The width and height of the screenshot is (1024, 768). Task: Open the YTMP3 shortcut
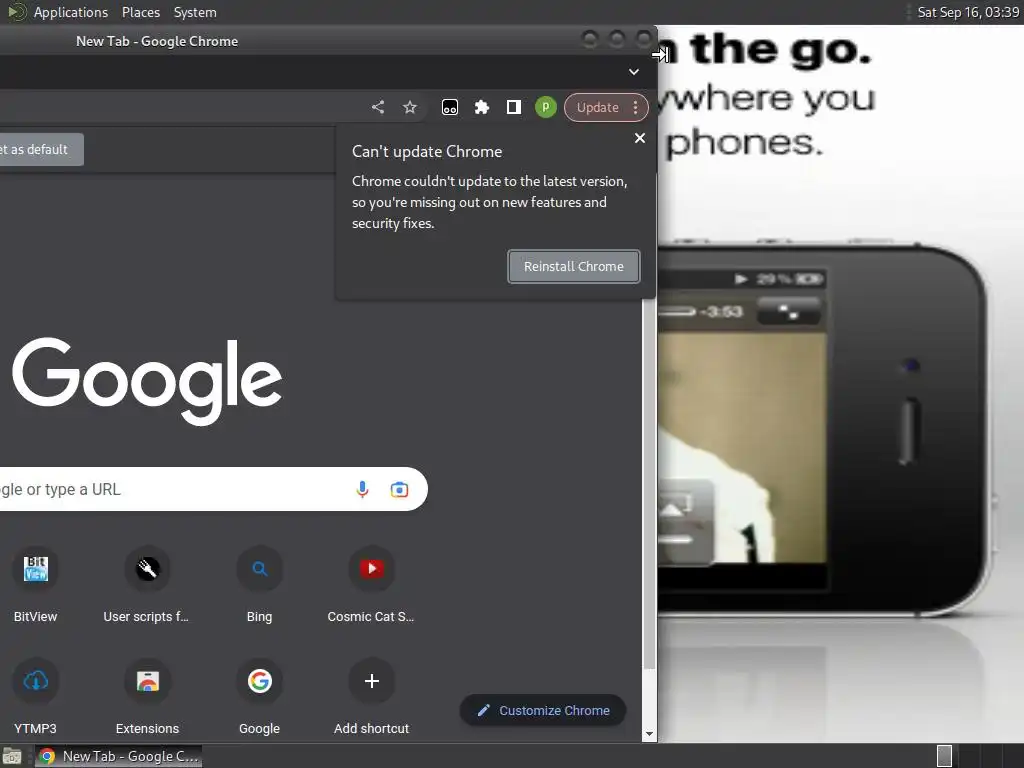click(x=35, y=695)
